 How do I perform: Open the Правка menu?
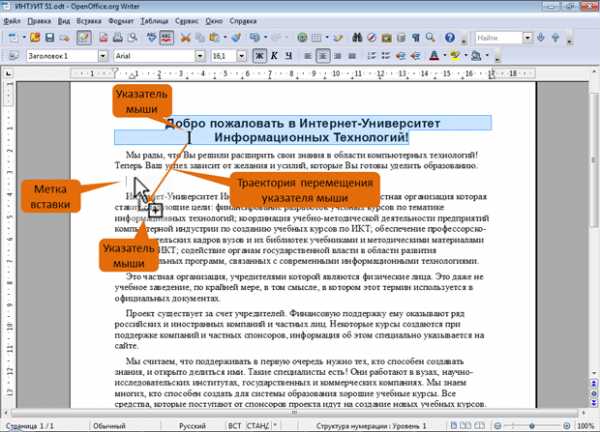pos(39,21)
